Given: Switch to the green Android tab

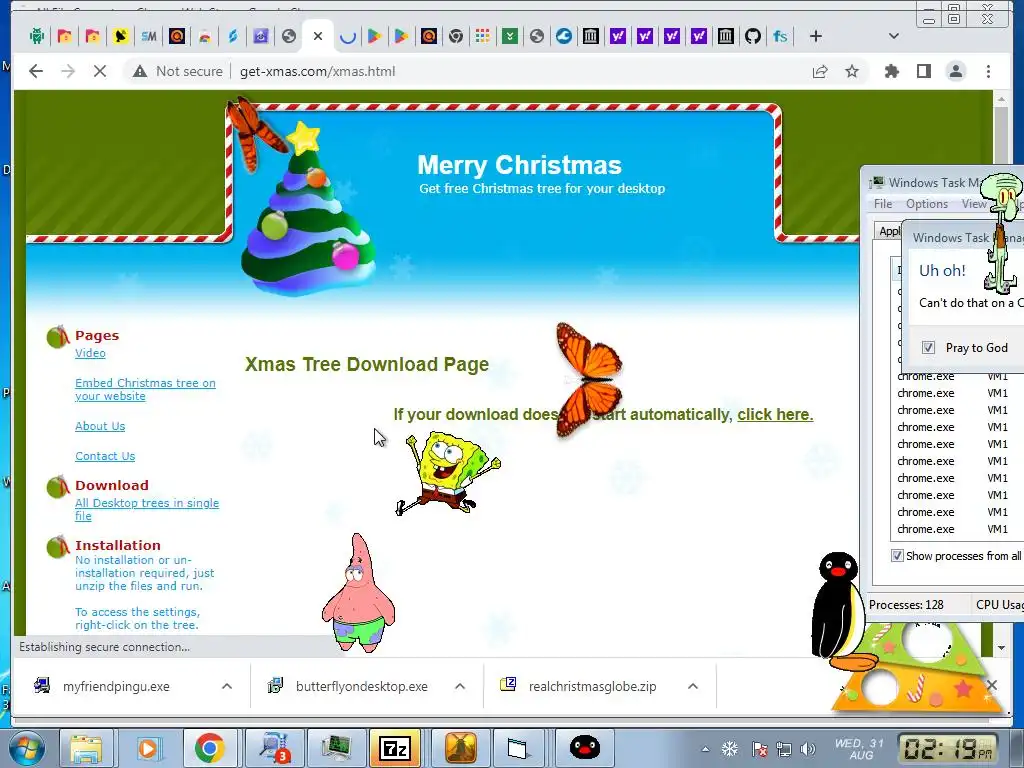Looking at the screenshot, I should click(37, 37).
